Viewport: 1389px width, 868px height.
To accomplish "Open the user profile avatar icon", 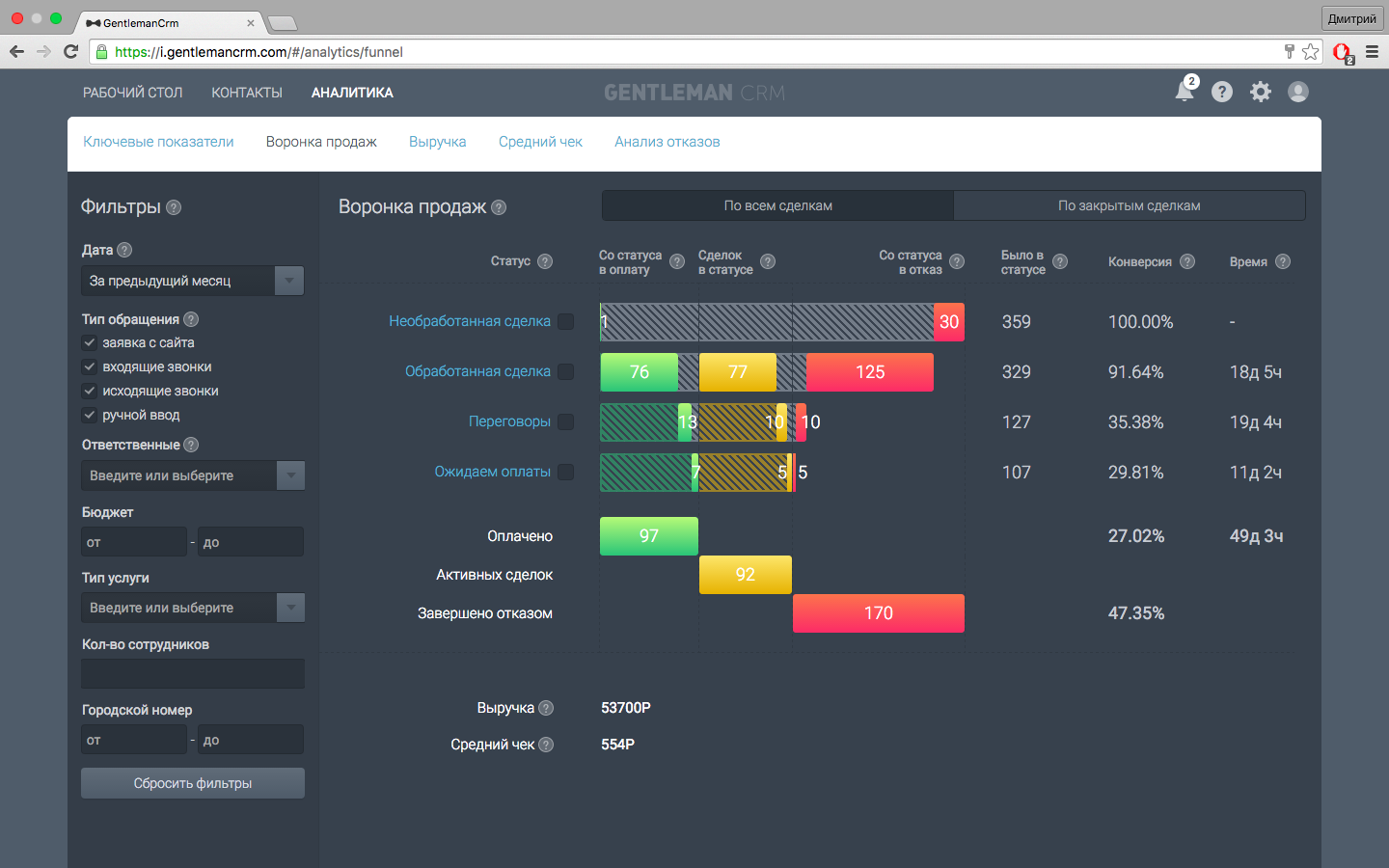I will point(1298,92).
